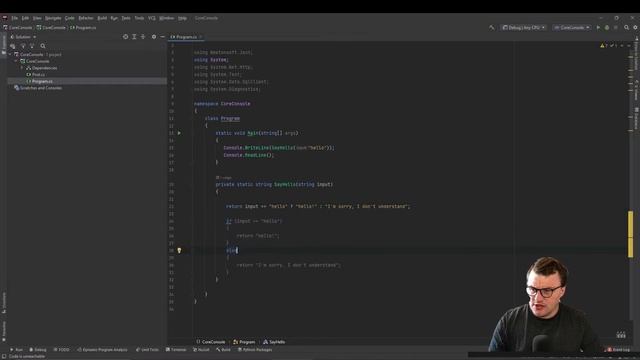This screenshot has width=640, height=360.
Task: Open Python Packages tool window
Action: click(255, 350)
